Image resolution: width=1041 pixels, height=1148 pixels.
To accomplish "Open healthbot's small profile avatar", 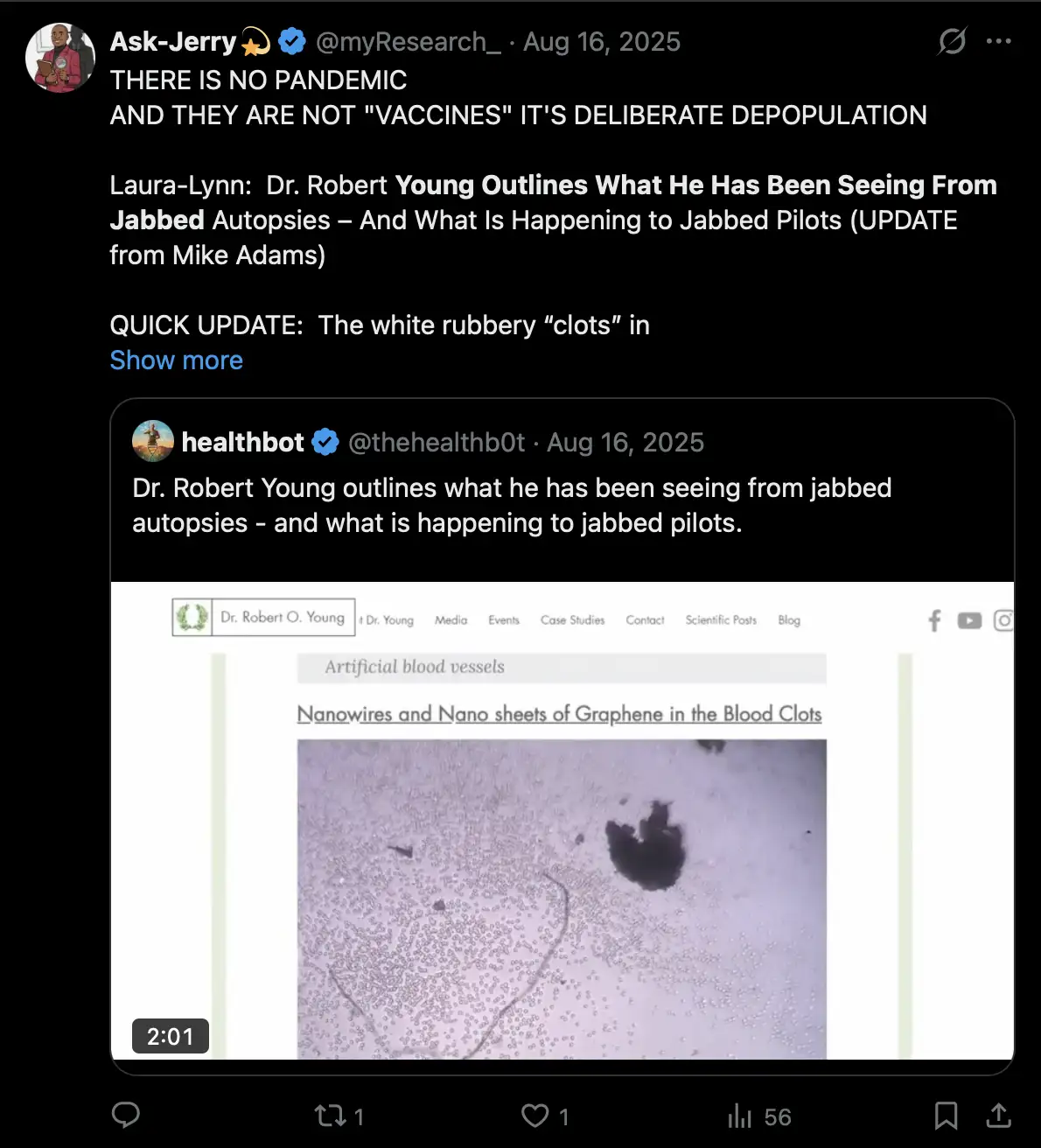I will click(x=153, y=441).
